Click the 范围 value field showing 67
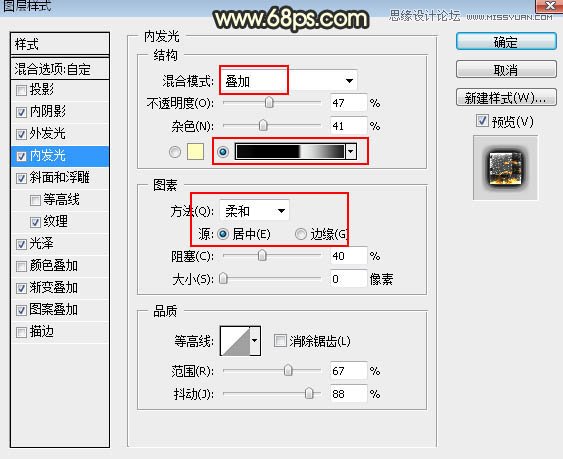Image resolution: width=563 pixels, height=459 pixels. (x=348, y=371)
